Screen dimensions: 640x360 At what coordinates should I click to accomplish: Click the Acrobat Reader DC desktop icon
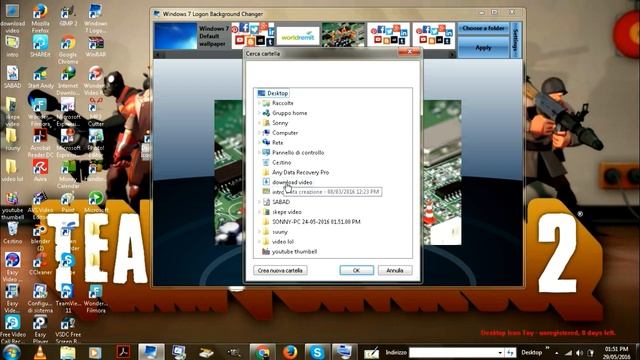click(40, 143)
